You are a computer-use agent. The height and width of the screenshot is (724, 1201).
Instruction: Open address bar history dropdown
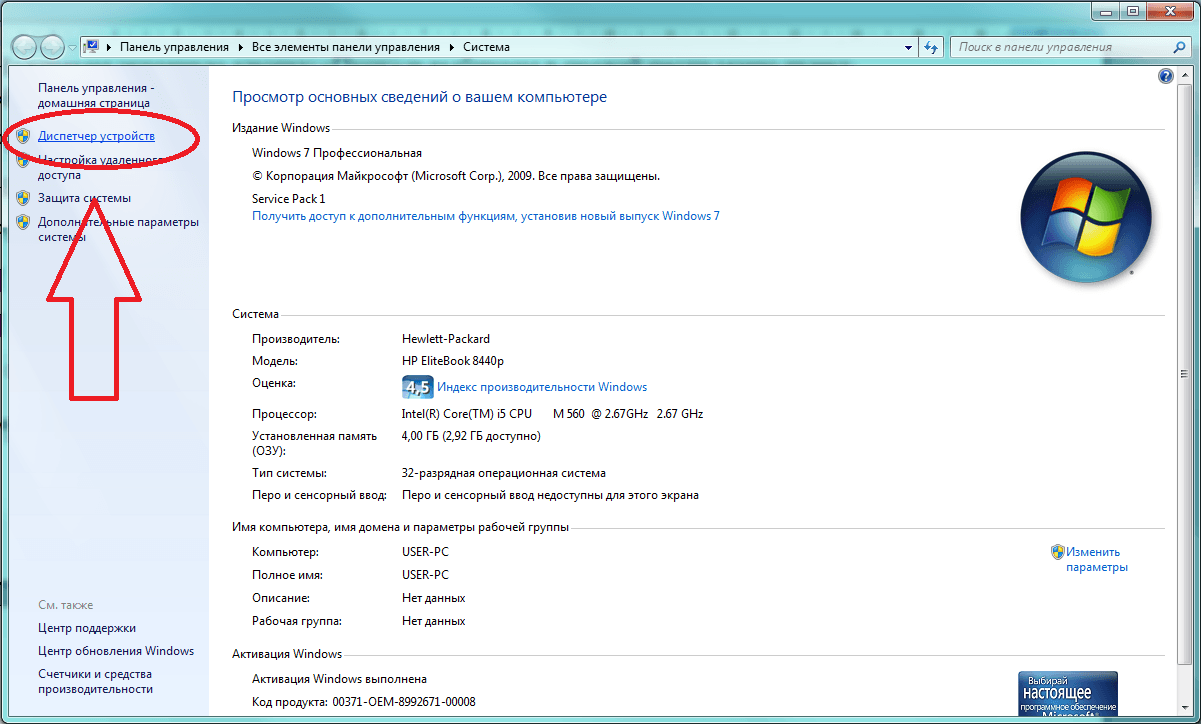click(908, 47)
